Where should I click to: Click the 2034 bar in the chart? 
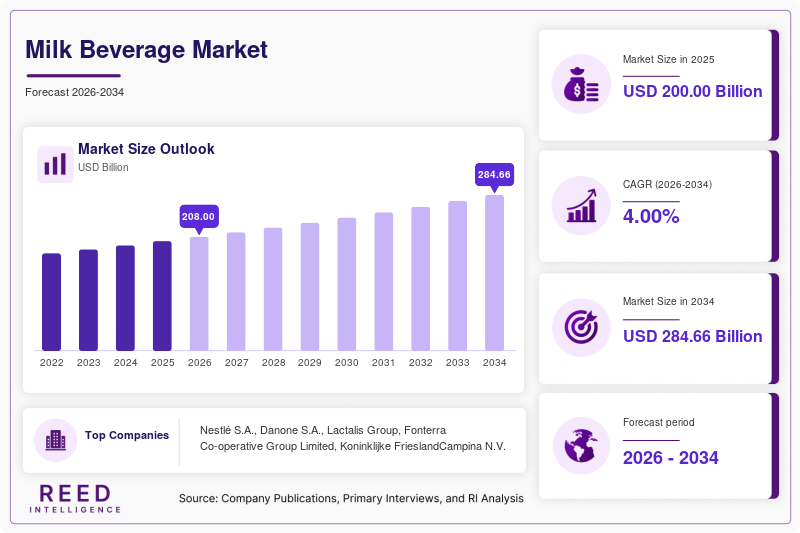click(x=494, y=273)
